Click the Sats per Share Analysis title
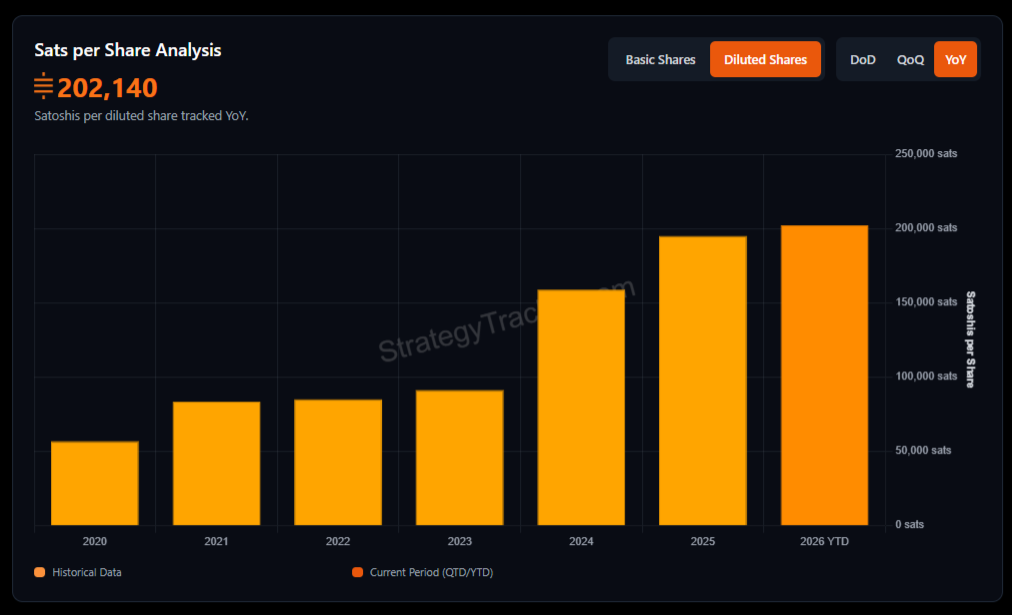The height and width of the screenshot is (615, 1012). tap(128, 50)
